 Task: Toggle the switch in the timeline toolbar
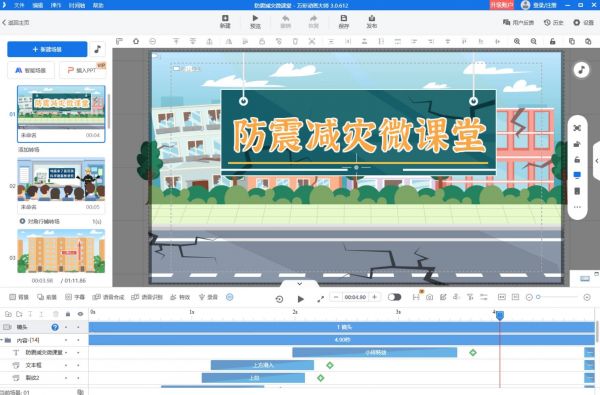(x=394, y=297)
